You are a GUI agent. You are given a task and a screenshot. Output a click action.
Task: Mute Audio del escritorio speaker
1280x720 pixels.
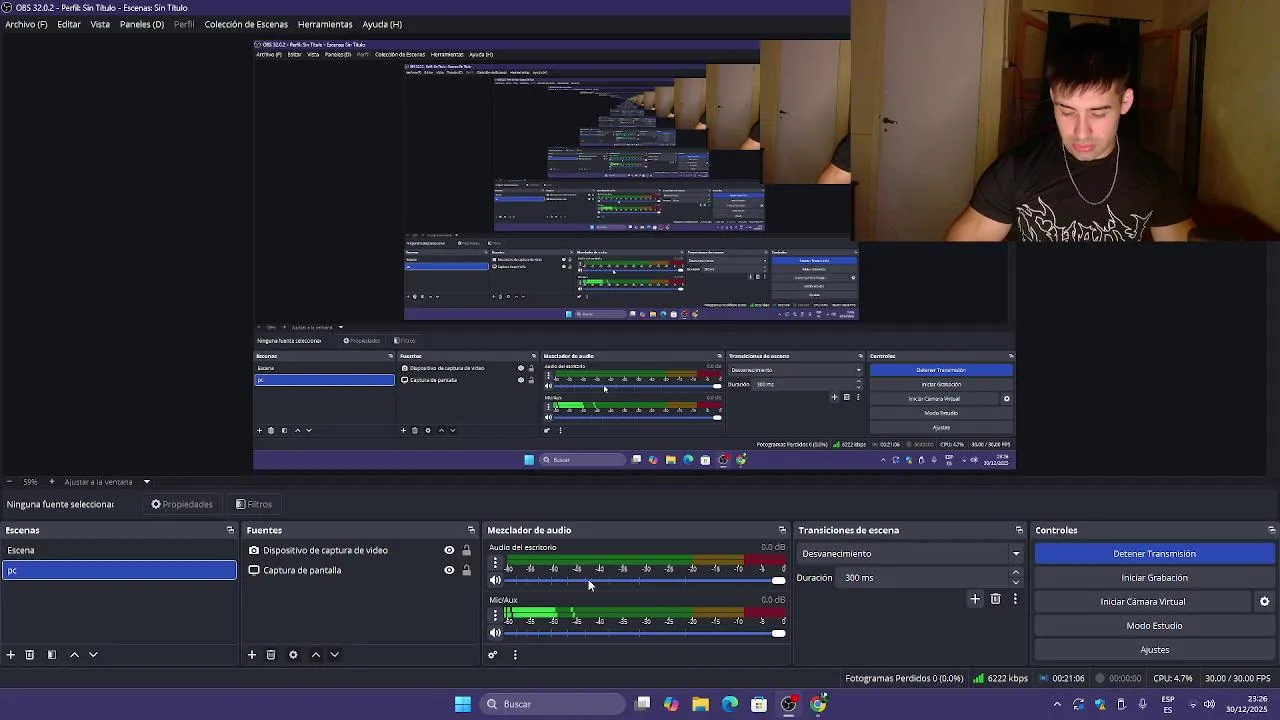click(x=495, y=580)
